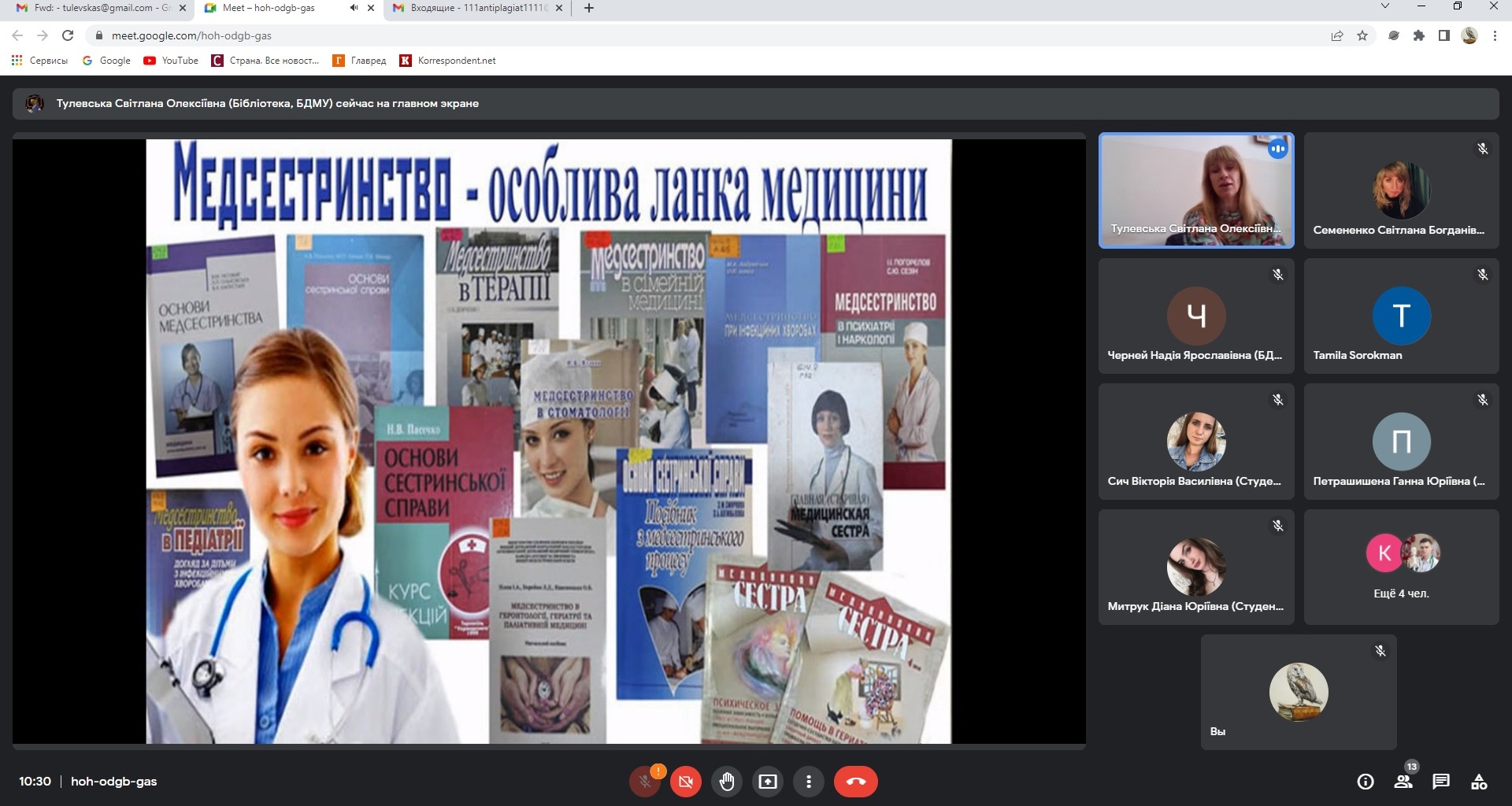Select the Tamila Sorokman participant tile
This screenshot has width=1512, height=806.
point(1401,316)
